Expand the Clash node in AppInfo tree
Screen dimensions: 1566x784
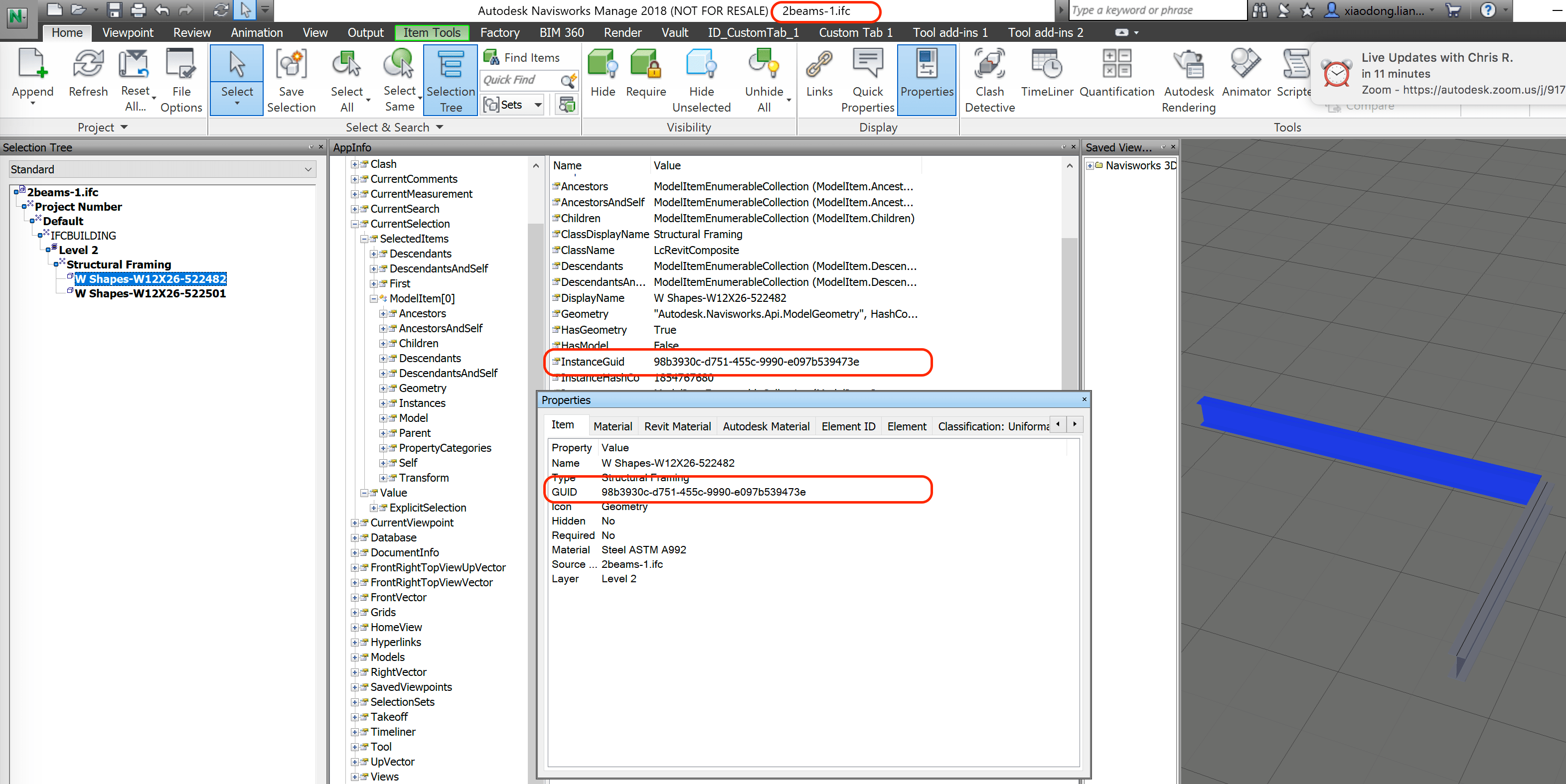pyautogui.click(x=354, y=164)
